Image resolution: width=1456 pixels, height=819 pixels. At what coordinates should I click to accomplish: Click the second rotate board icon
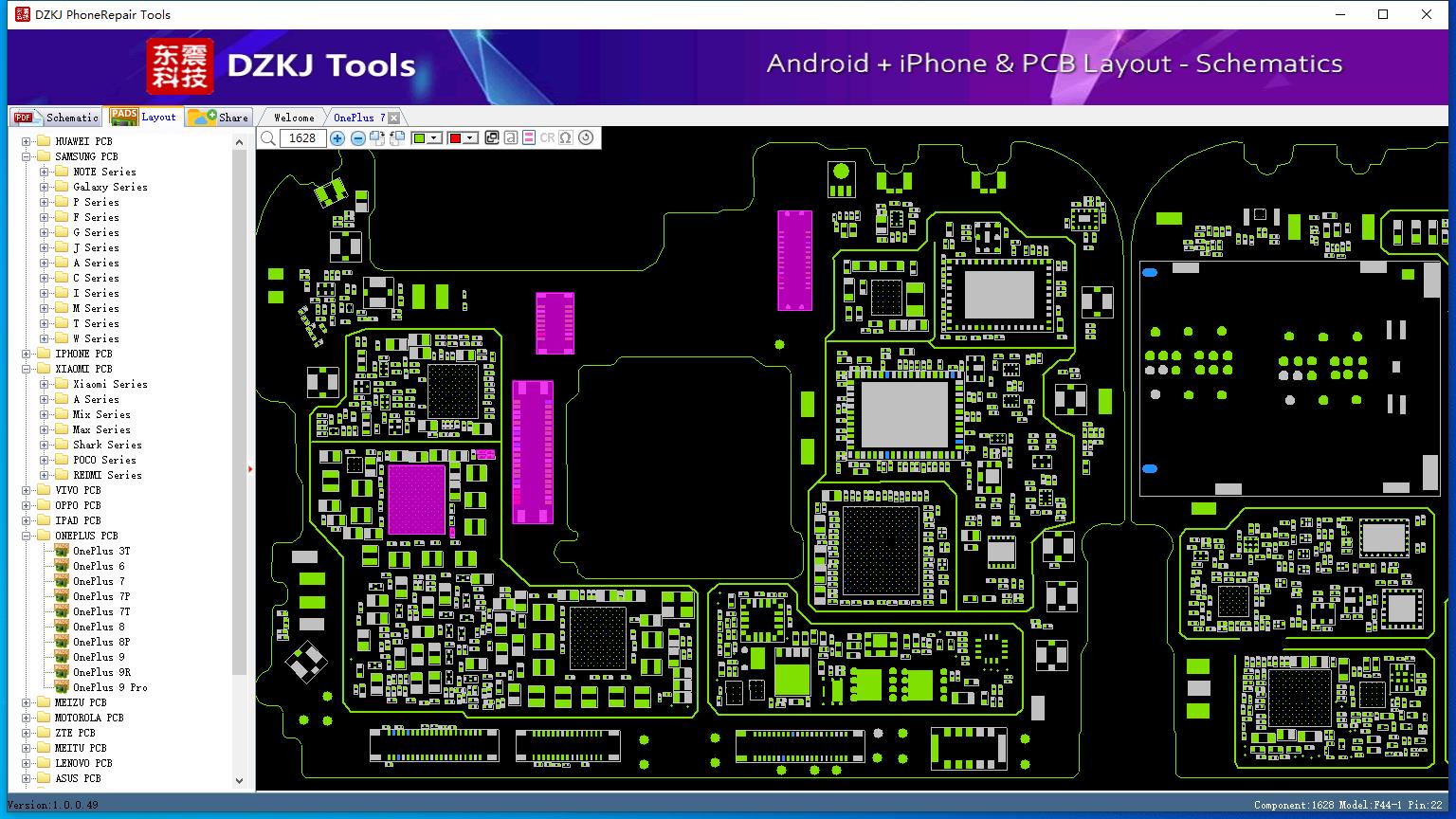397,138
